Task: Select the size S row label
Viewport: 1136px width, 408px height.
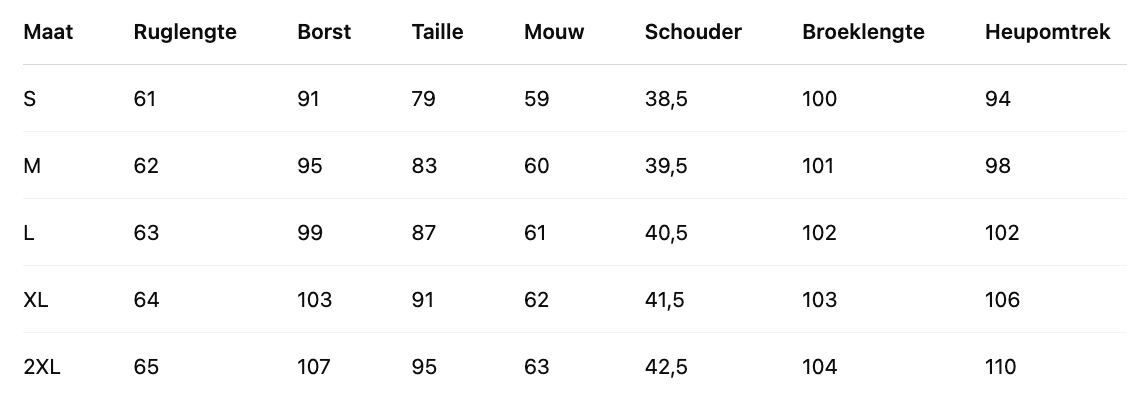Action: pyautogui.click(x=30, y=99)
